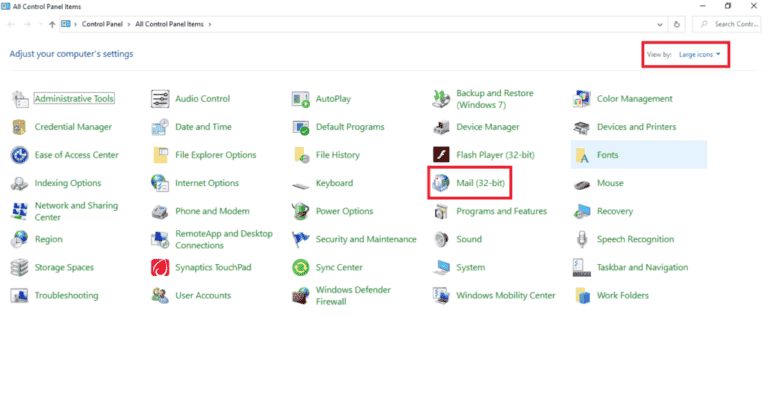Image resolution: width=768 pixels, height=408 pixels.
Task: Click the Synaptics TouchPad icon
Action: click(x=160, y=268)
